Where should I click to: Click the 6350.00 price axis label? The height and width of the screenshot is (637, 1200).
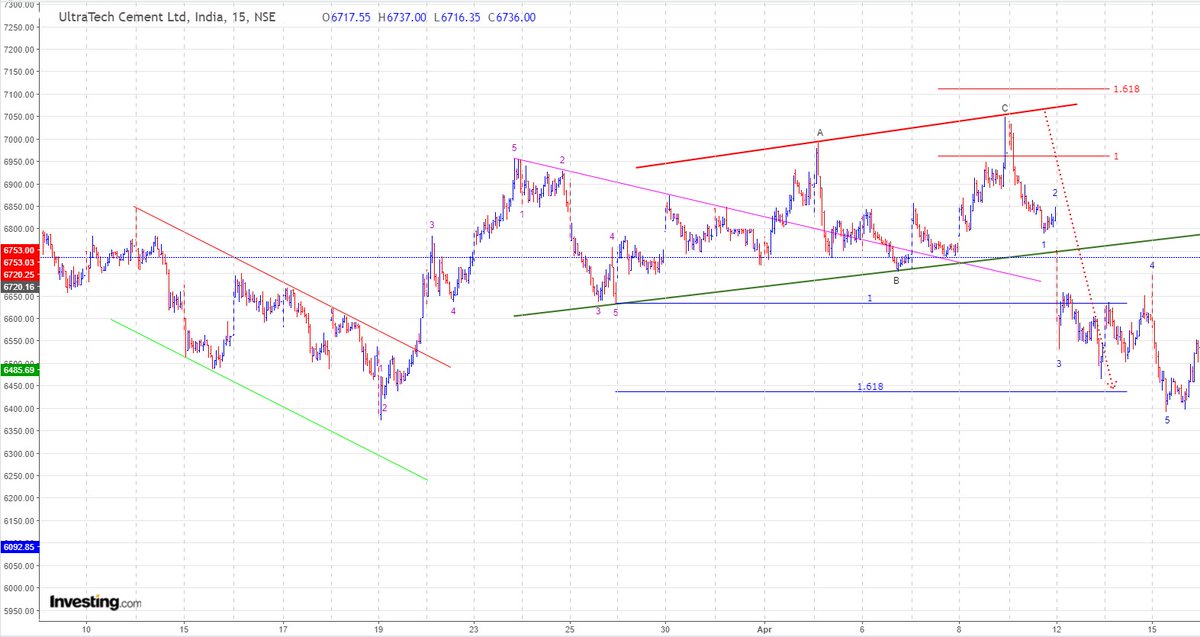19,431
